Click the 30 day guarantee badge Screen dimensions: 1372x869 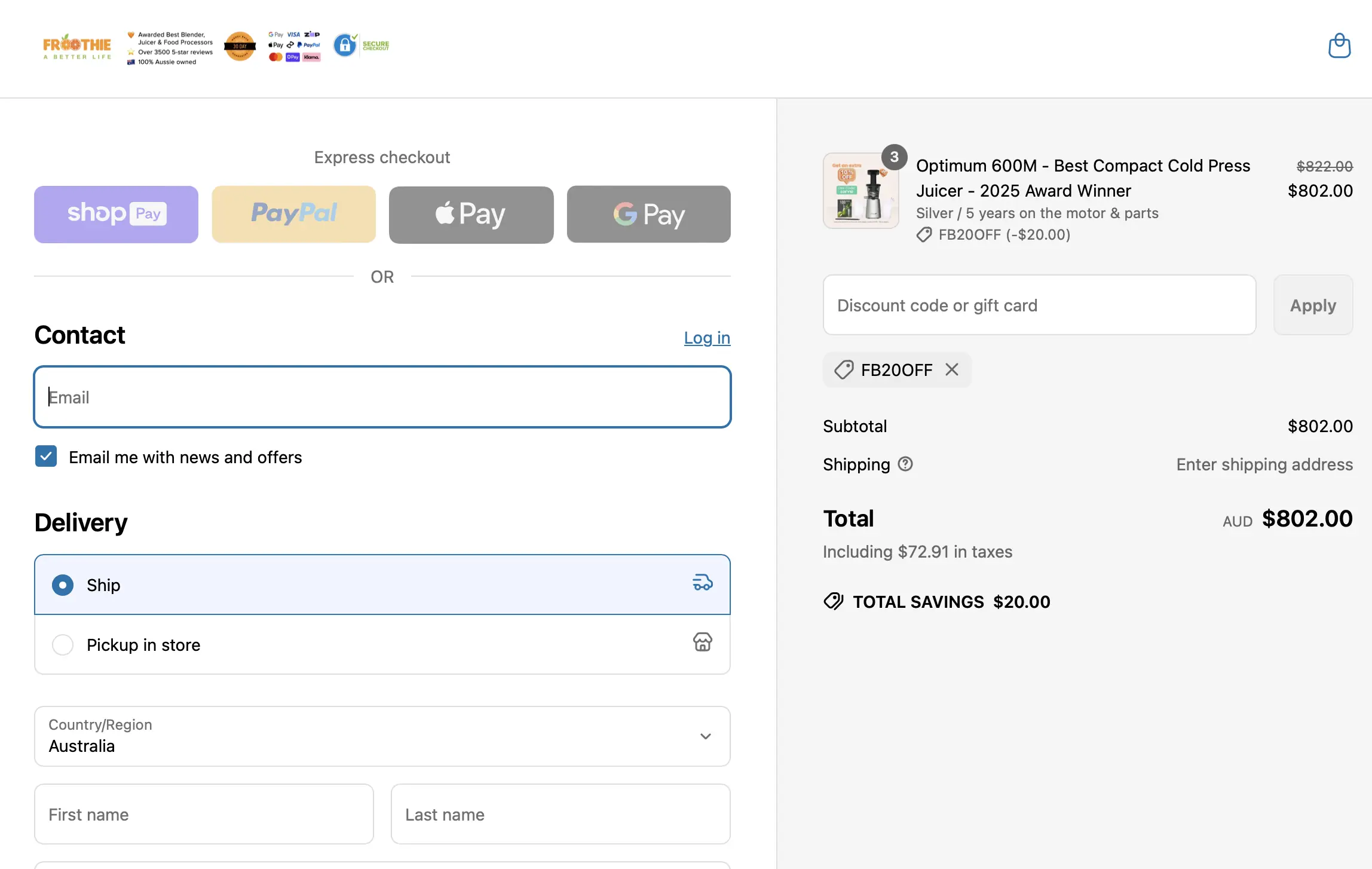click(x=240, y=46)
